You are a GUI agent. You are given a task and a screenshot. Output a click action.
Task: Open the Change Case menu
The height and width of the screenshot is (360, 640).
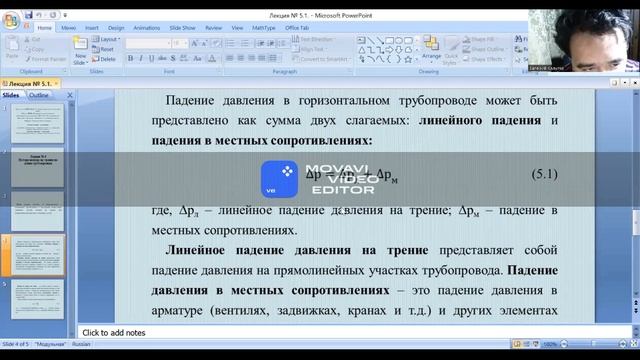[x=198, y=58]
